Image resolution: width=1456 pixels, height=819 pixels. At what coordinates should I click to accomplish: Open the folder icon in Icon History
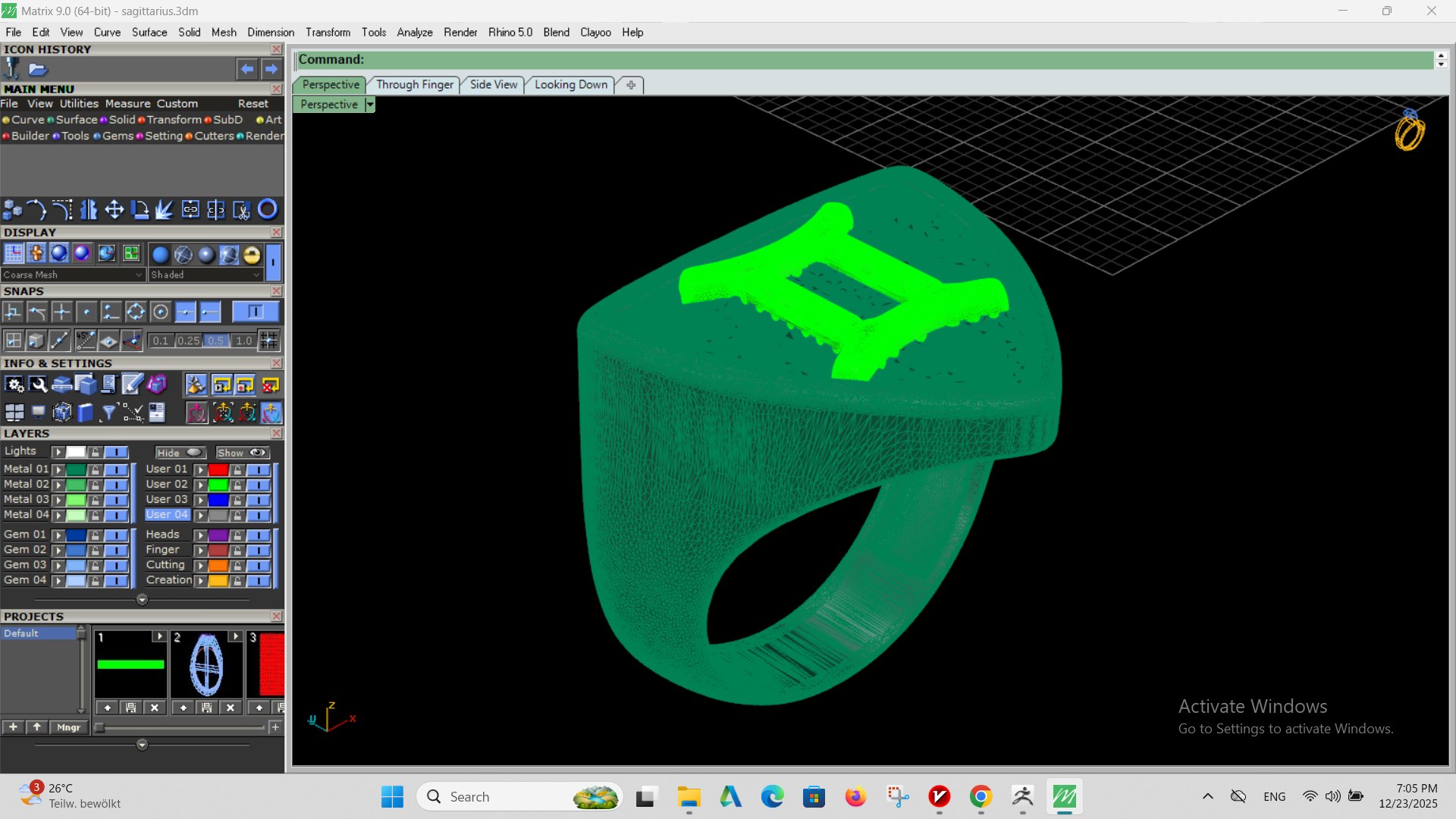coord(38,70)
